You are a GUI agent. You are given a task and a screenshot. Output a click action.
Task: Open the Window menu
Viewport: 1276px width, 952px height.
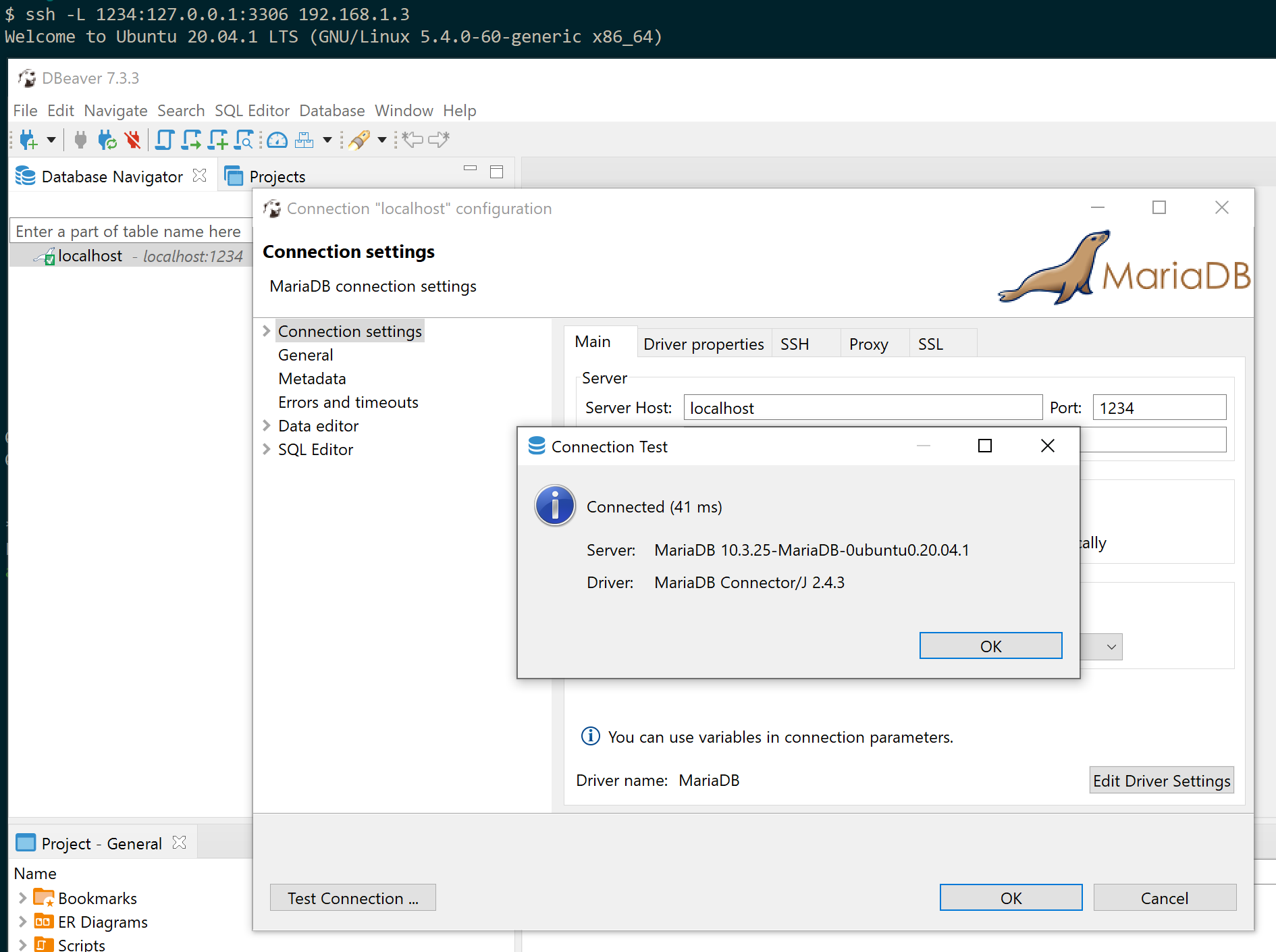point(404,111)
